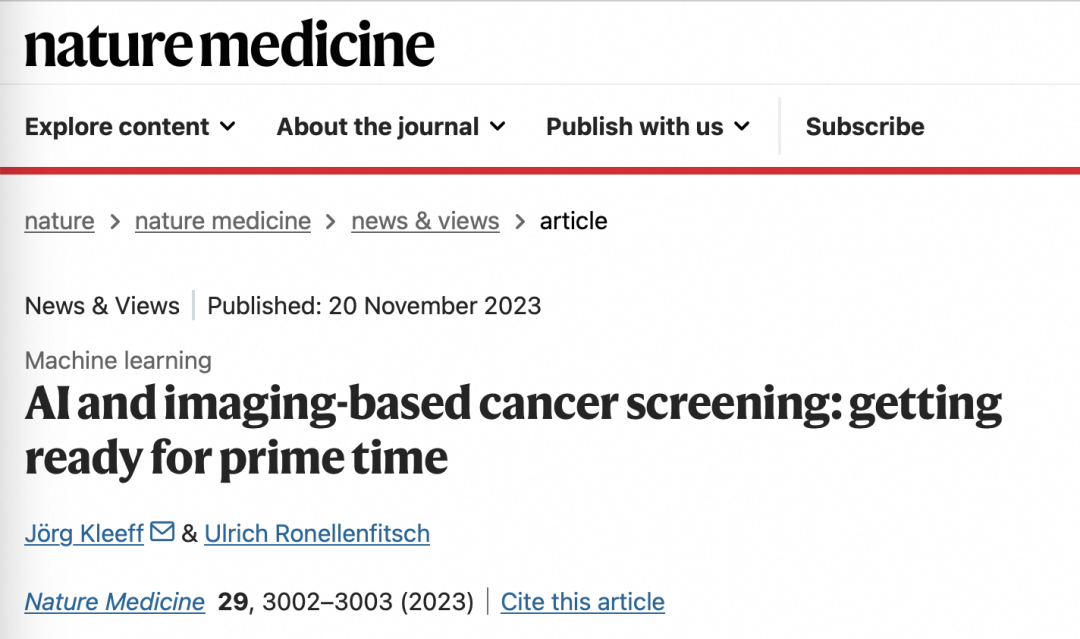
Task: Click the nature medicine logo
Action: (x=229, y=44)
